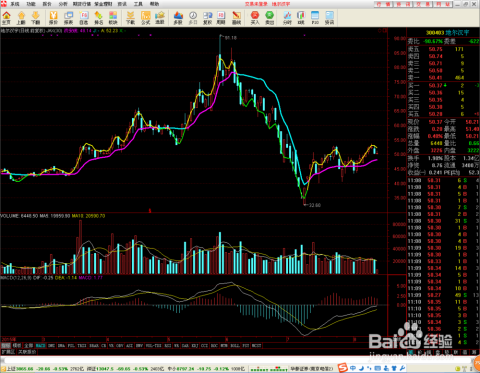Click the 行情 button at top right
The height and width of the screenshot is (373, 480).
[x=383, y=4]
